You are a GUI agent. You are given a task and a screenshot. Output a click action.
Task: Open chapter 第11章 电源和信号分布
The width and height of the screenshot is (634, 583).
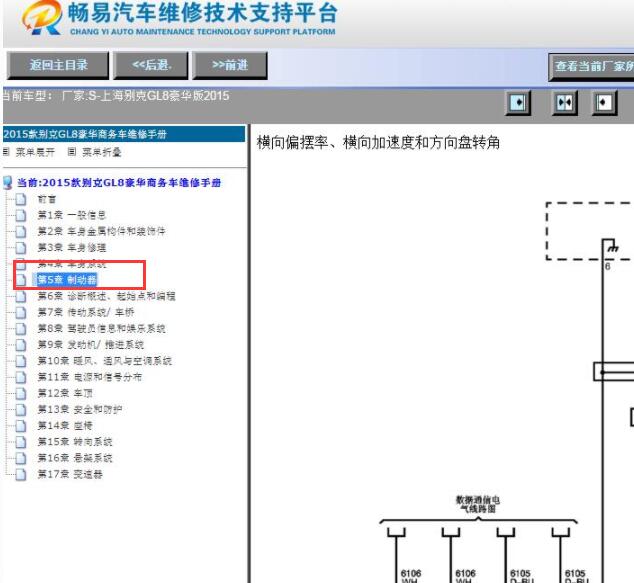(89, 377)
